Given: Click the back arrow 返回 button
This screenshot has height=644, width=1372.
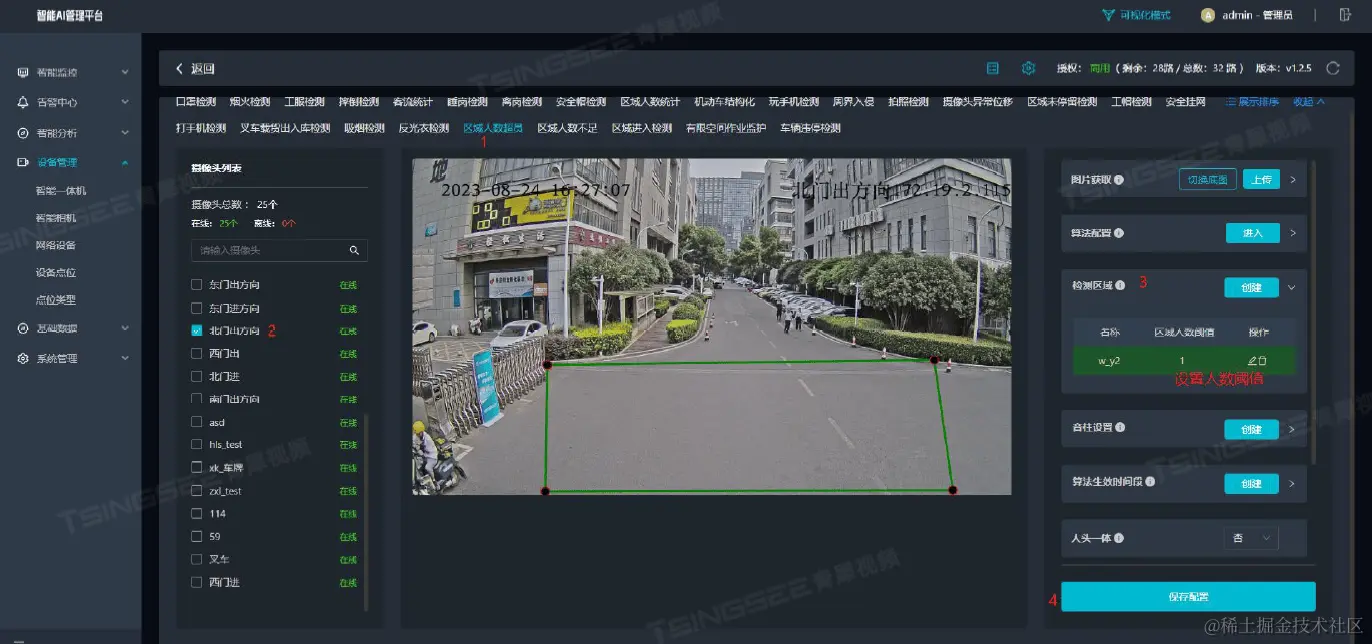Looking at the screenshot, I should 195,69.
